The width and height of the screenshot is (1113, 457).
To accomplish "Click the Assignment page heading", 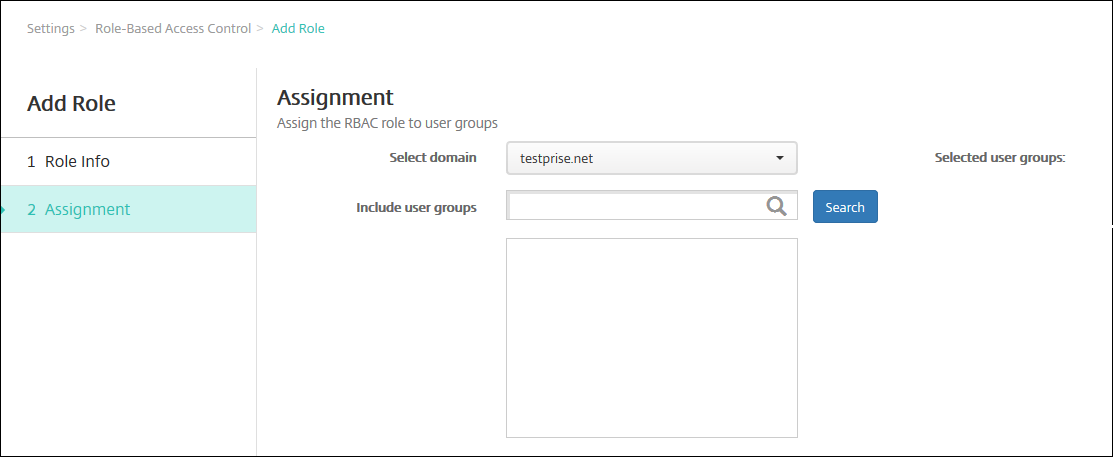I will point(335,97).
